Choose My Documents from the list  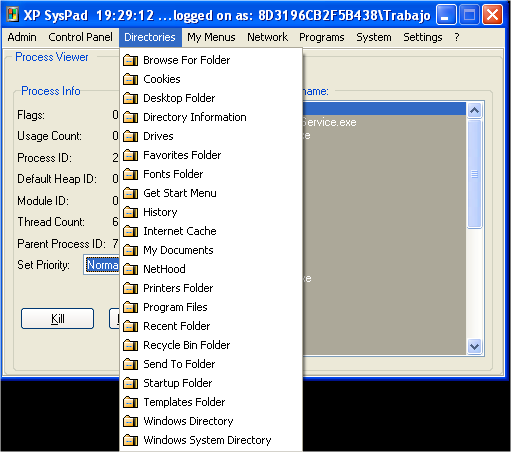pyautogui.click(x=211, y=250)
